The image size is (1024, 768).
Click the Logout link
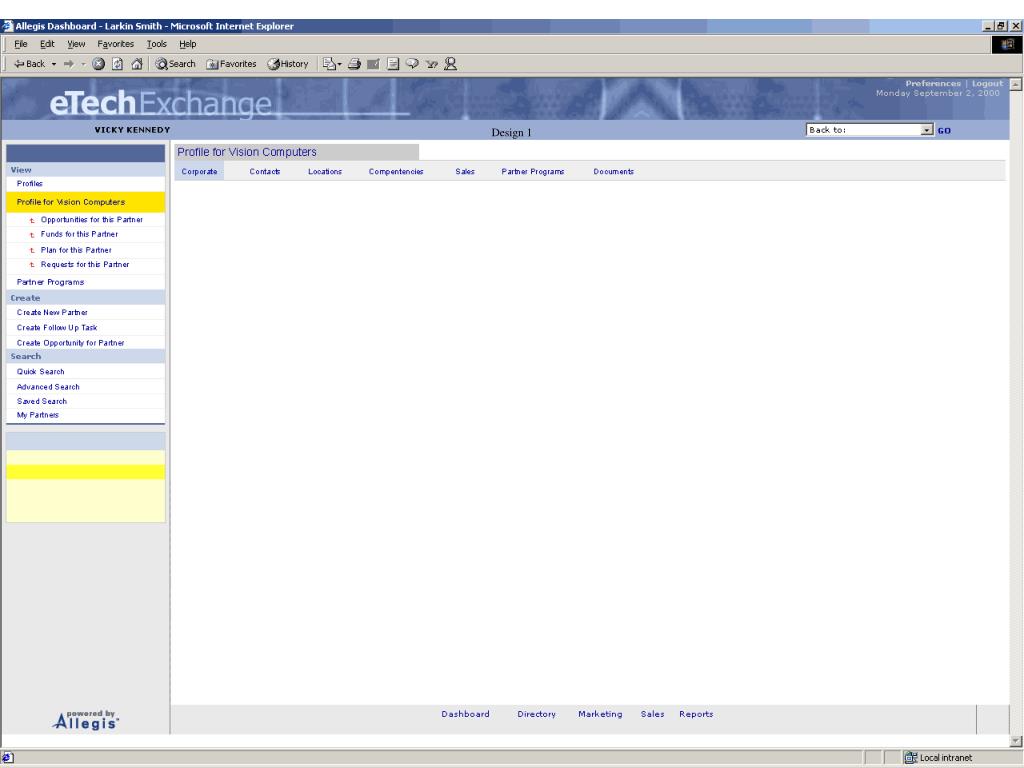(987, 84)
